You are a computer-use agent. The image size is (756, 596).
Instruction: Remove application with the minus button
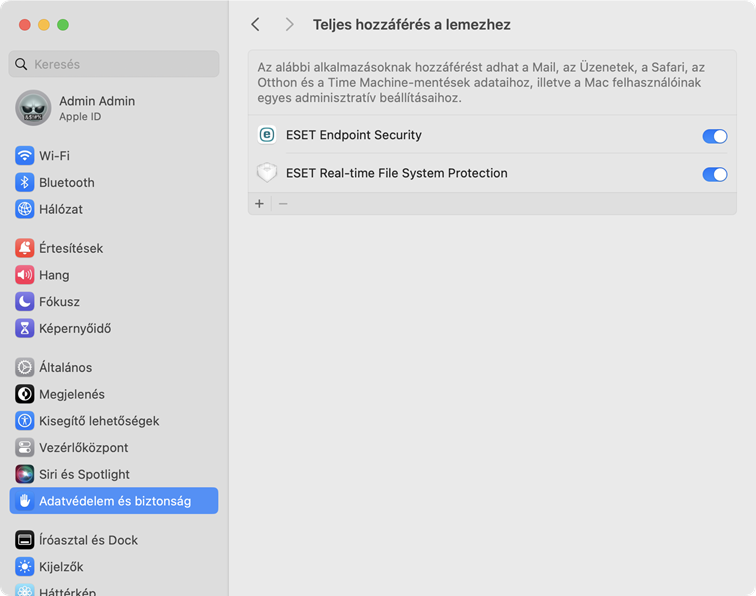pos(284,204)
